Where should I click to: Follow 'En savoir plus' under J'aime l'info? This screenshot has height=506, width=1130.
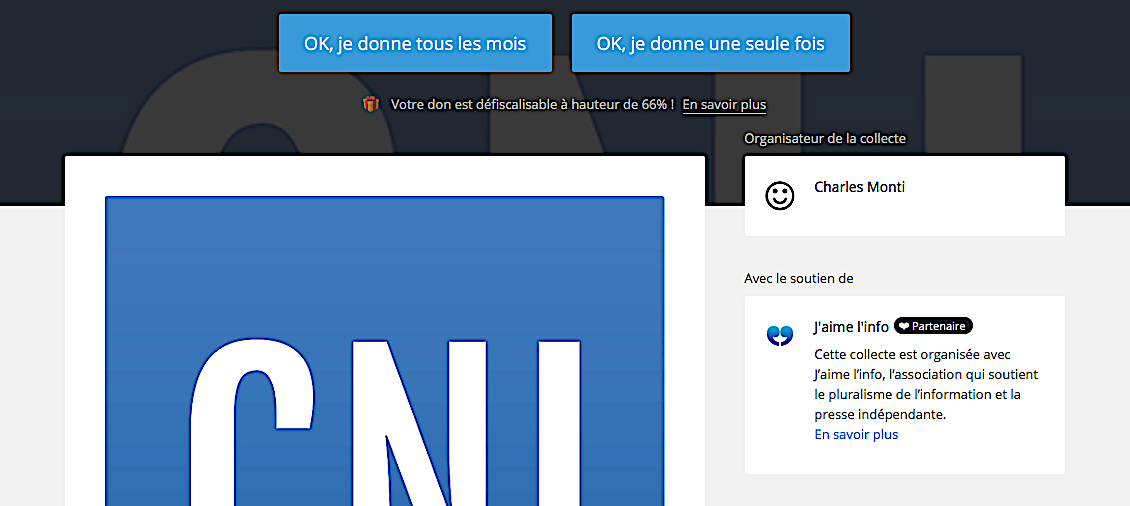point(856,435)
